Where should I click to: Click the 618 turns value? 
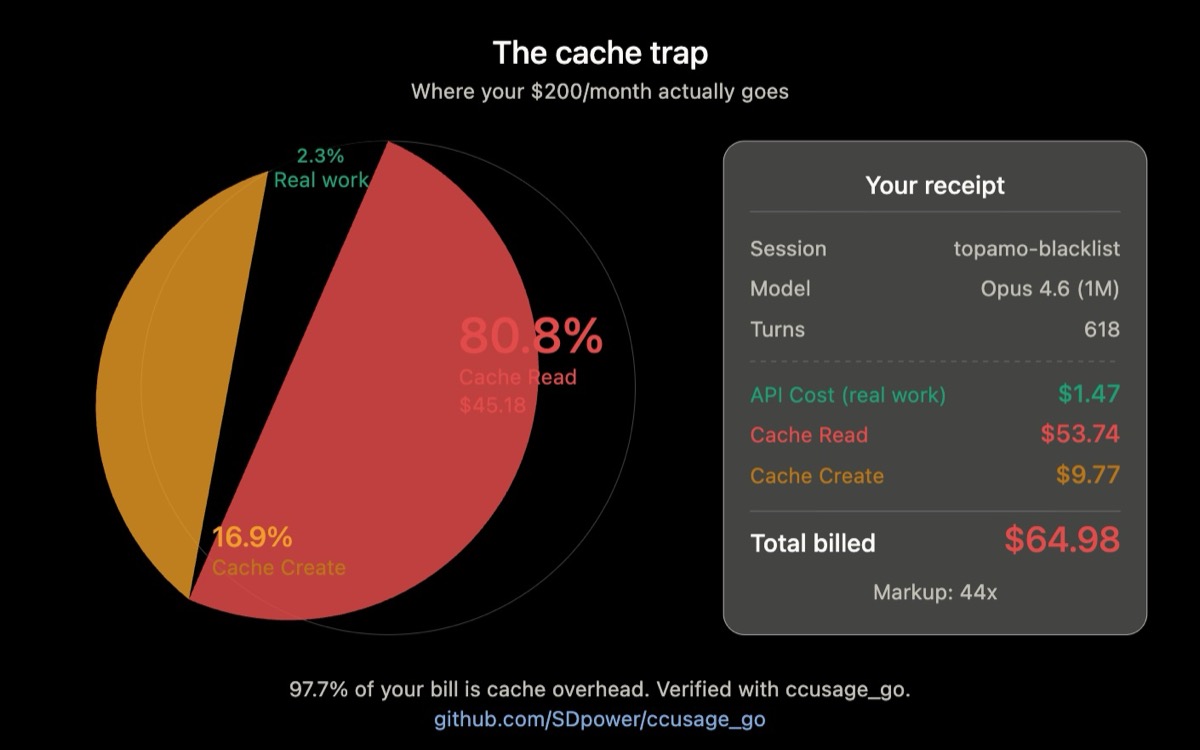(x=1101, y=329)
